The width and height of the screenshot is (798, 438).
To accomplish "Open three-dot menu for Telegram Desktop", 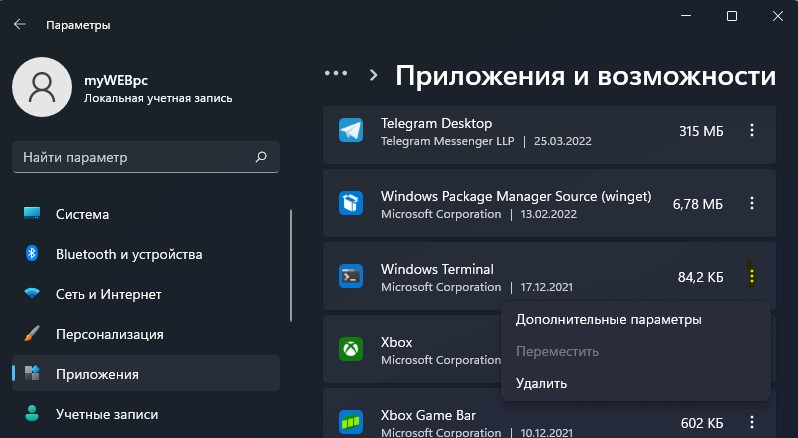I will (752, 131).
